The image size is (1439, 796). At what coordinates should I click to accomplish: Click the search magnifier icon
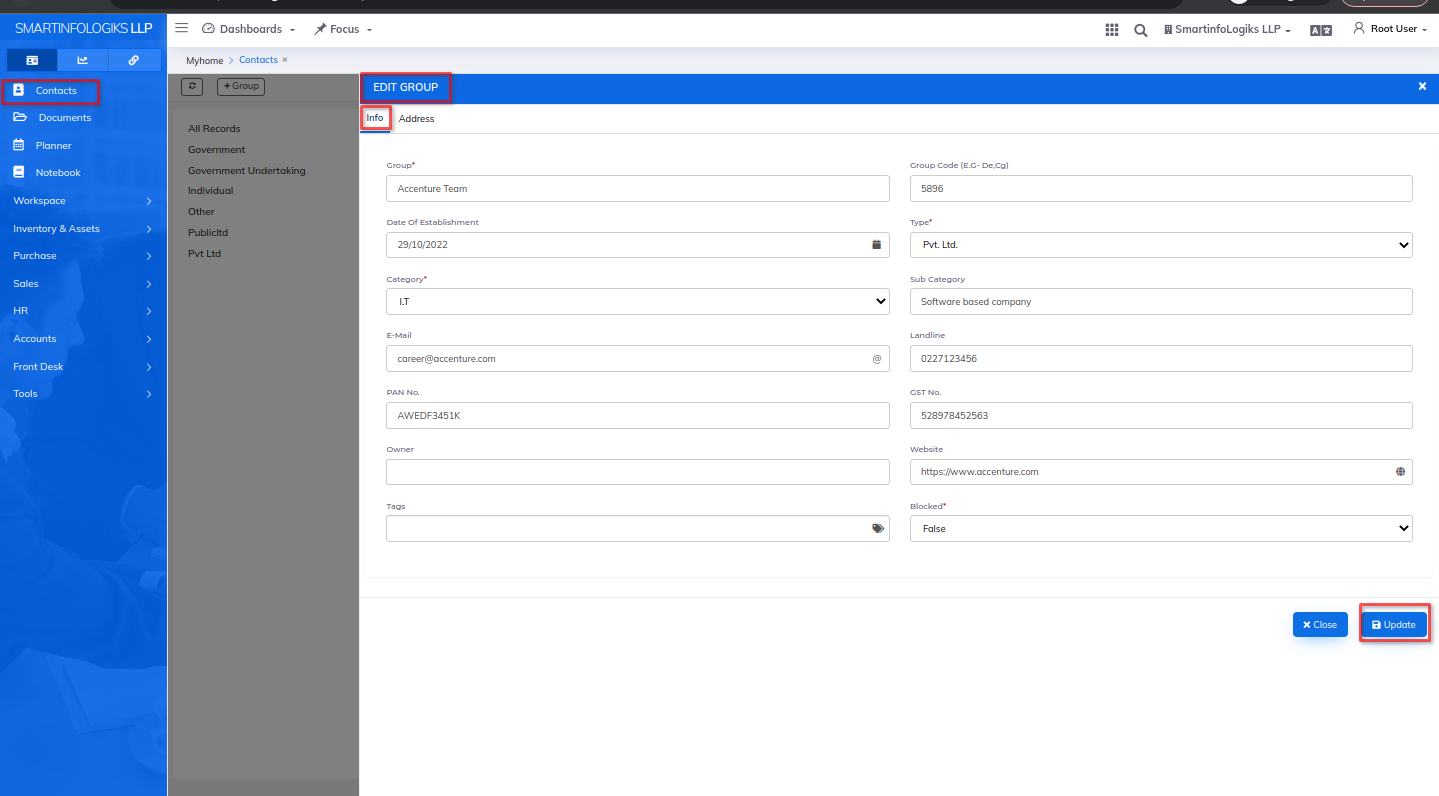point(1140,30)
